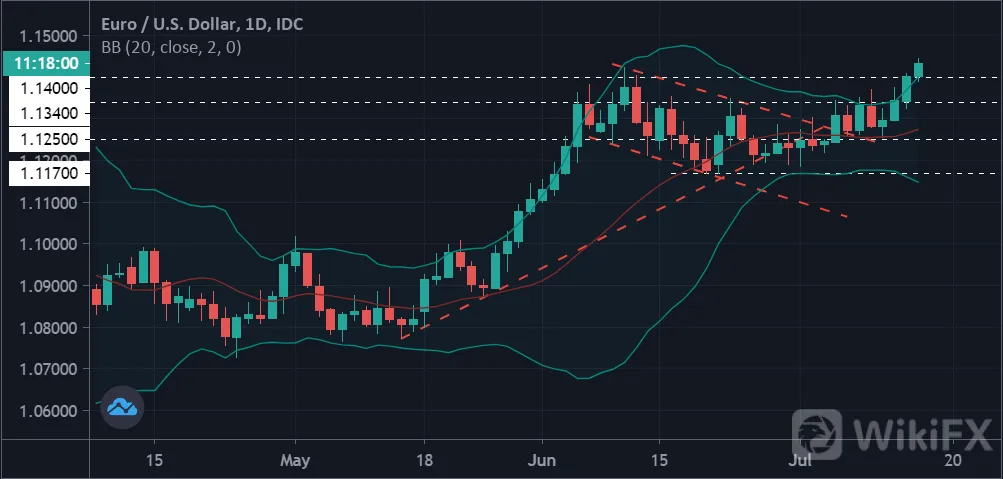
Task: Click the 11:18:00 countdown price tag
Action: pos(45,63)
